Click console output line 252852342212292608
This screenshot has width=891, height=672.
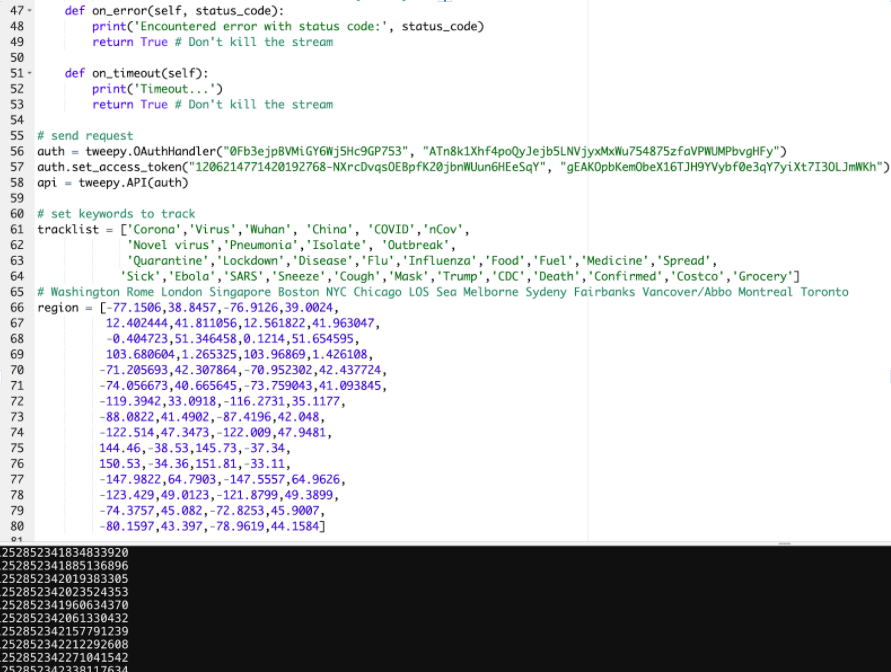[x=65, y=644]
